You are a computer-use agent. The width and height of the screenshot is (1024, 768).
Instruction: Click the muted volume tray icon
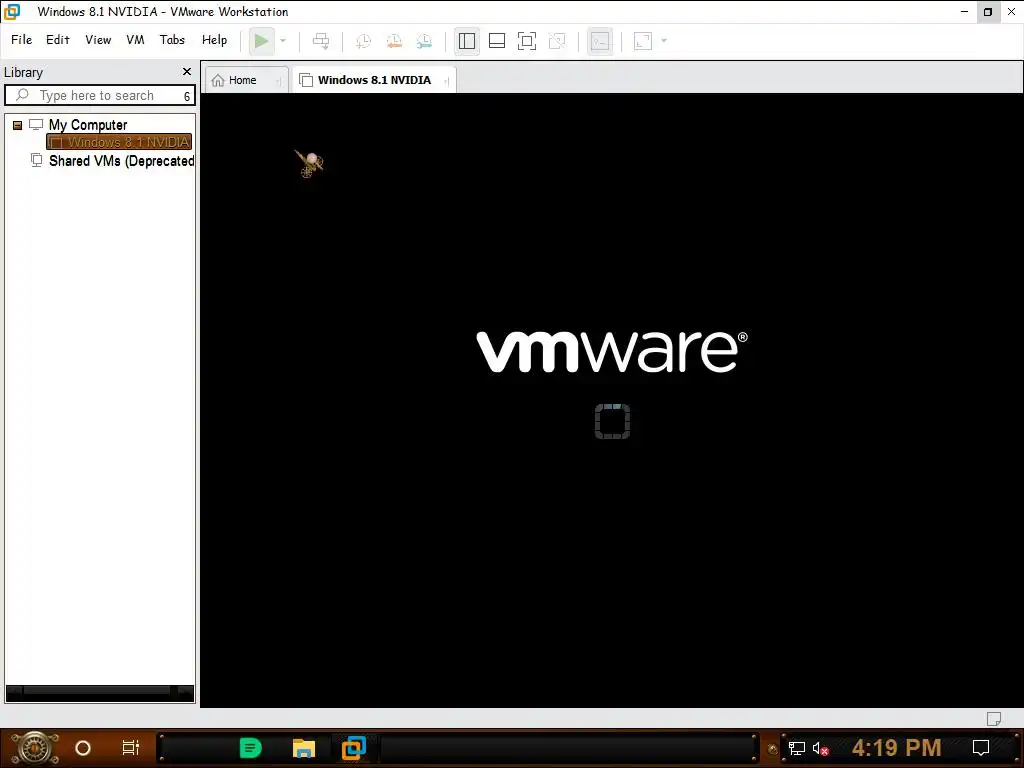820,748
